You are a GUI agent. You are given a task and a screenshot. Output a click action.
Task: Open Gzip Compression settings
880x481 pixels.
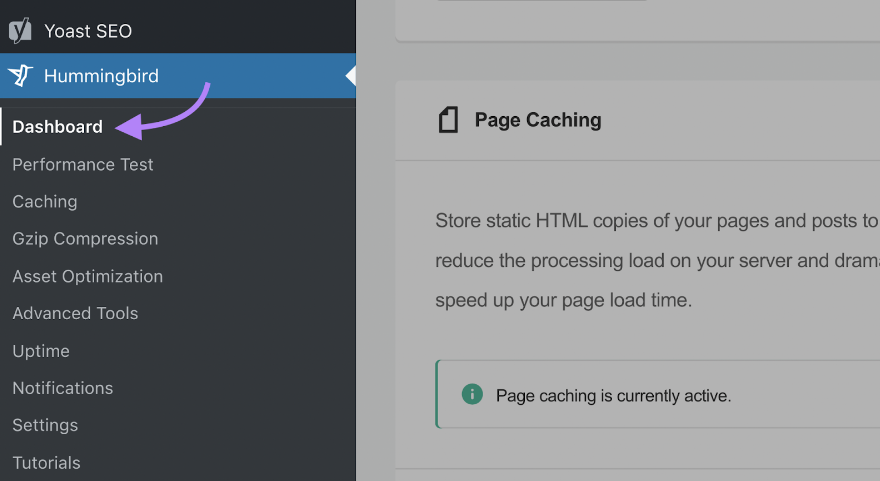[85, 239]
